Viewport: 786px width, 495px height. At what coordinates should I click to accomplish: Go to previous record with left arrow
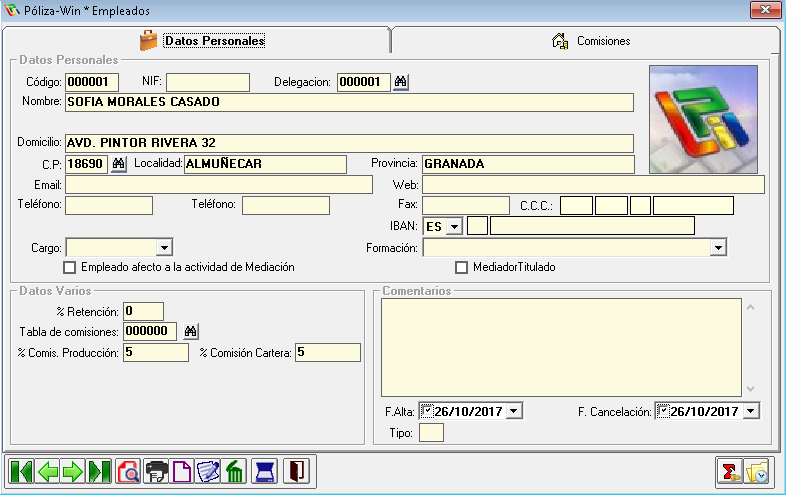pyautogui.click(x=48, y=471)
